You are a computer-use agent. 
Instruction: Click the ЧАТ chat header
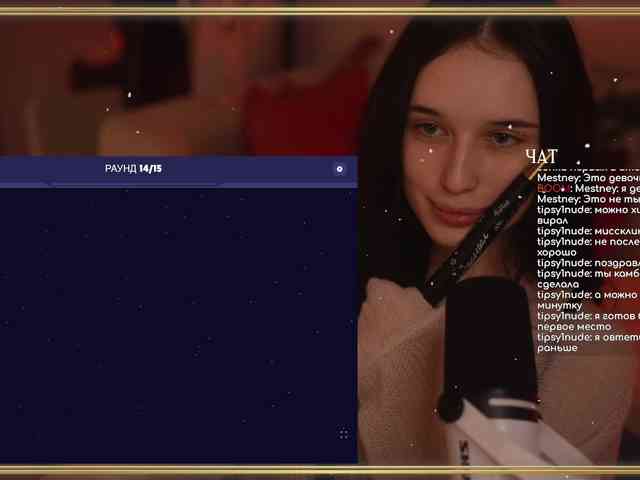(541, 156)
